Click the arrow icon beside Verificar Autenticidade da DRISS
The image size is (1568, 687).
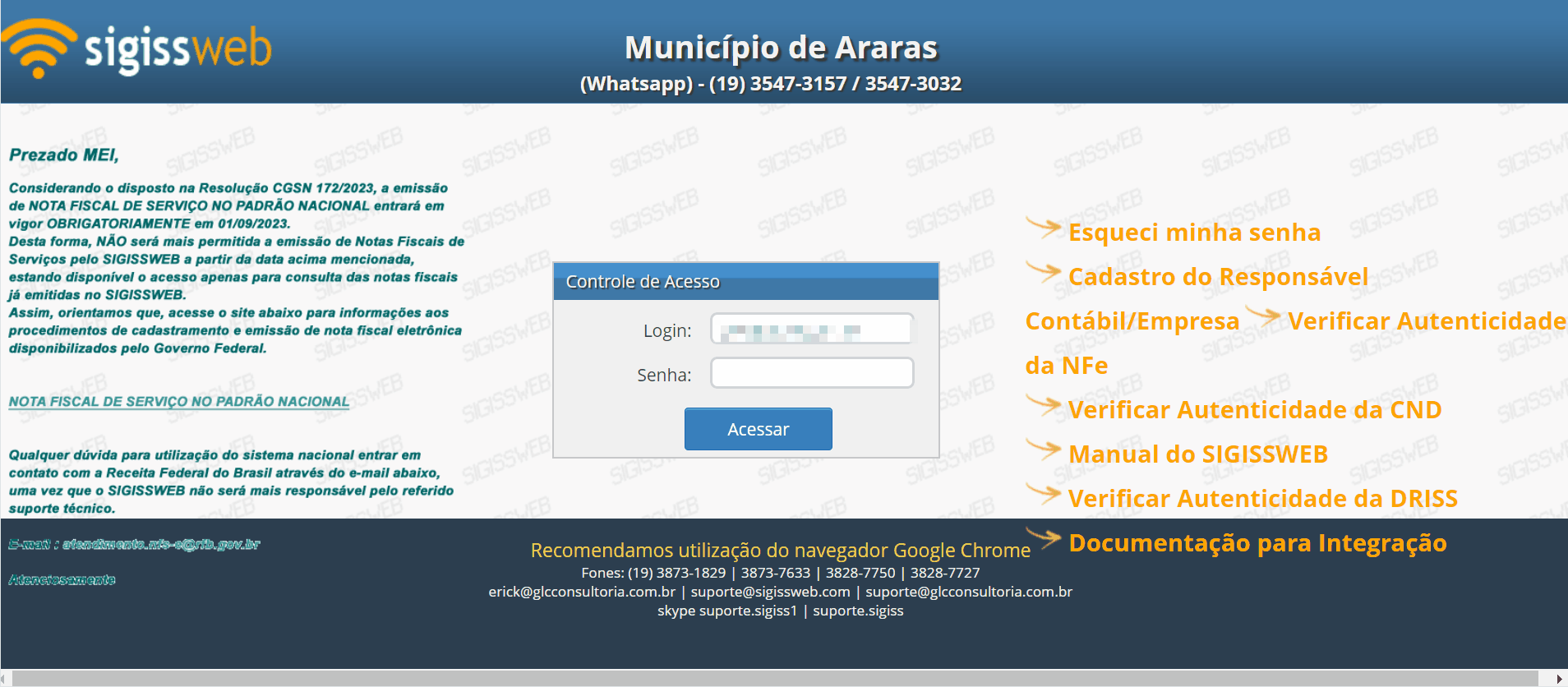click(1044, 494)
